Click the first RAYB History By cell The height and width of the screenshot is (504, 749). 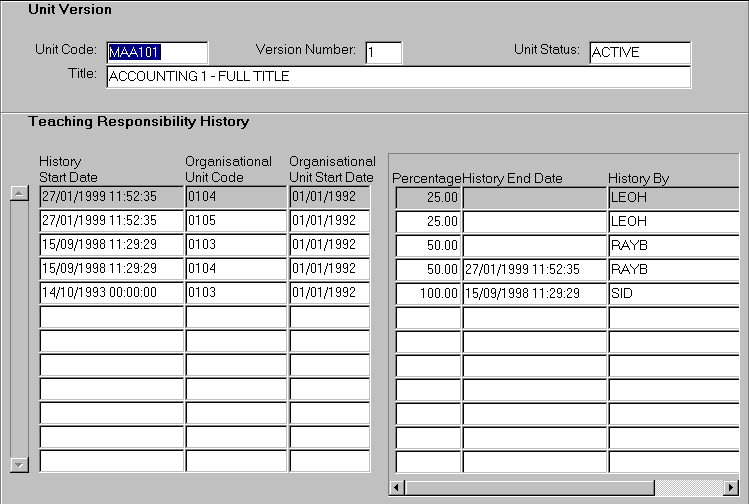tap(672, 246)
